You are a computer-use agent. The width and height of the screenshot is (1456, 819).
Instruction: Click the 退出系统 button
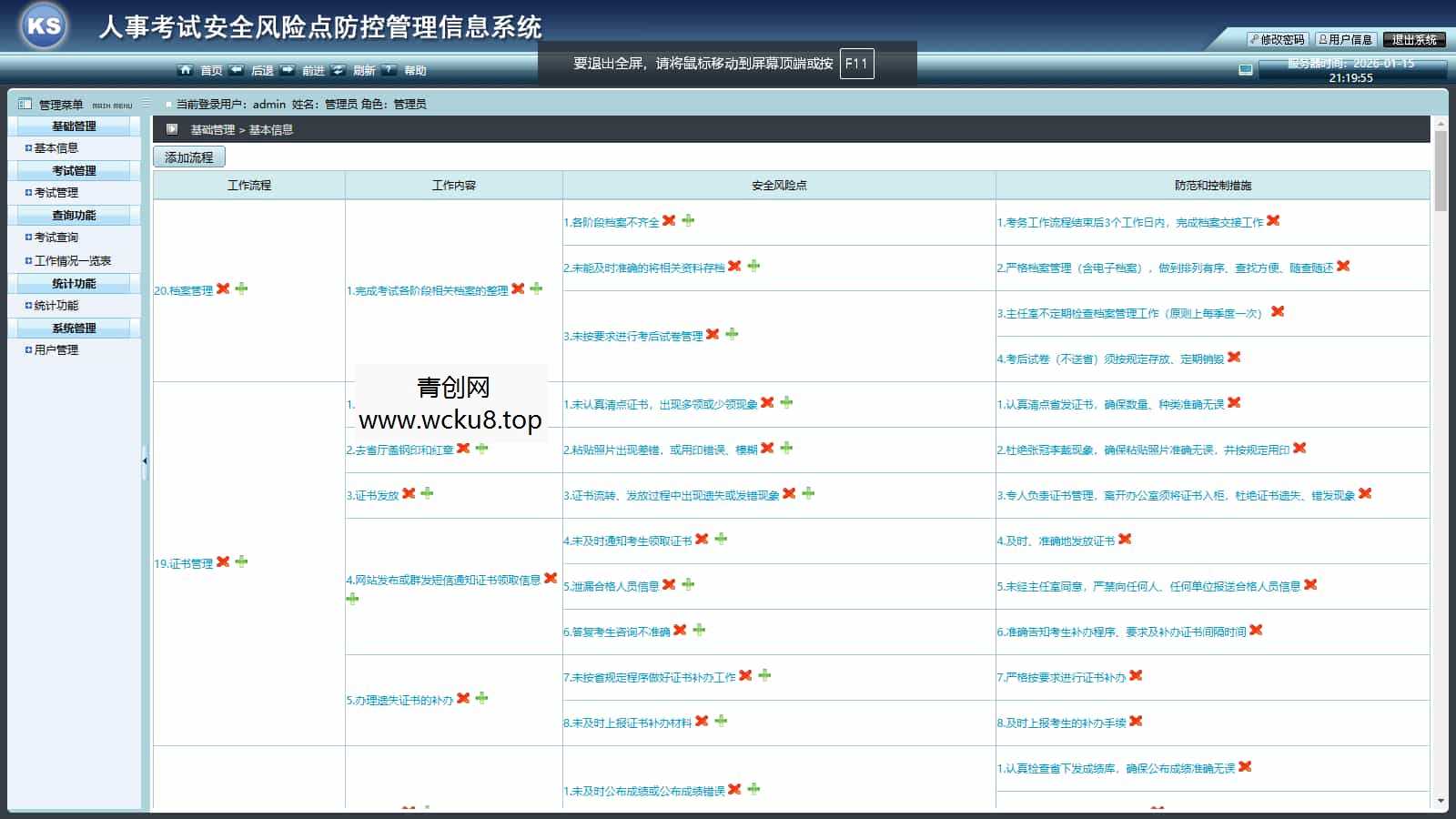(x=1414, y=39)
